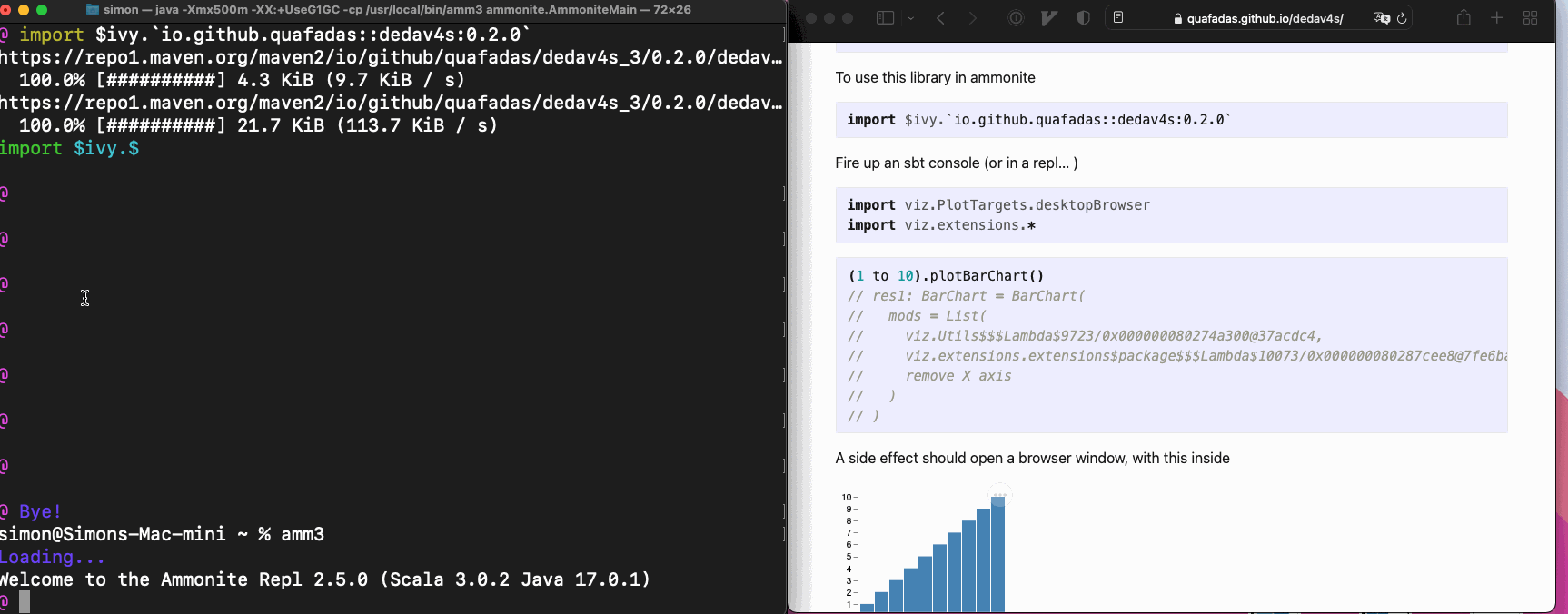Open the tab group dropdown chevron
The width and height of the screenshot is (1568, 614).
pyautogui.click(x=910, y=18)
